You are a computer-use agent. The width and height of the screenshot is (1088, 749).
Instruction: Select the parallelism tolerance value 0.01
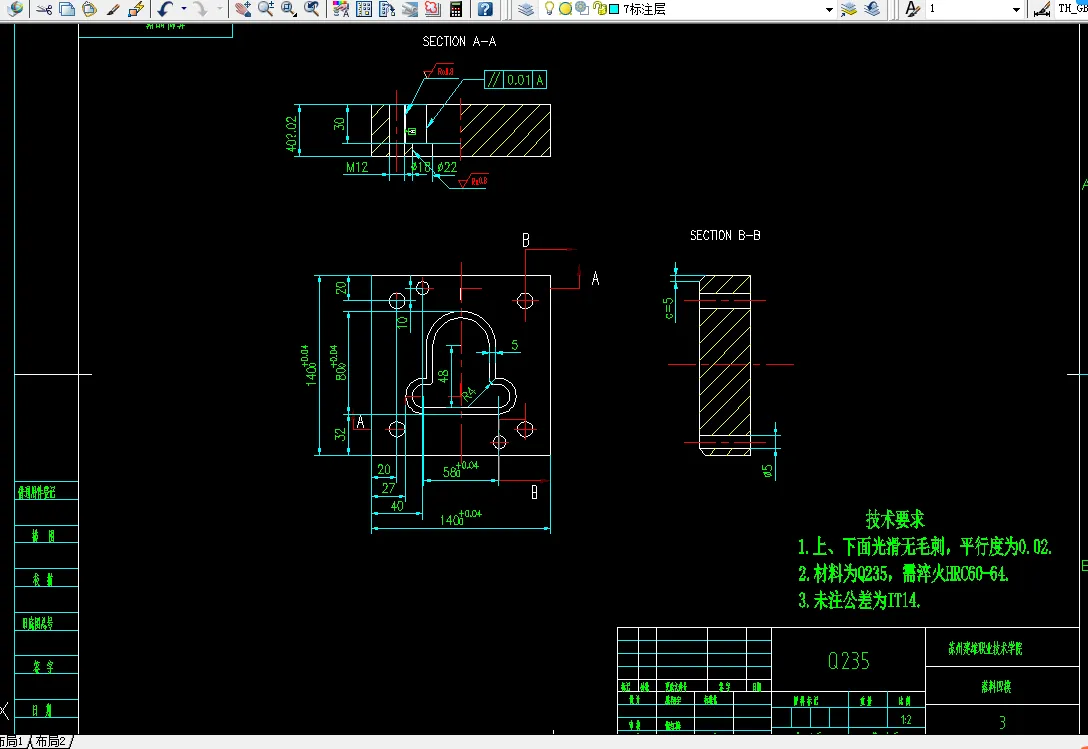point(518,80)
